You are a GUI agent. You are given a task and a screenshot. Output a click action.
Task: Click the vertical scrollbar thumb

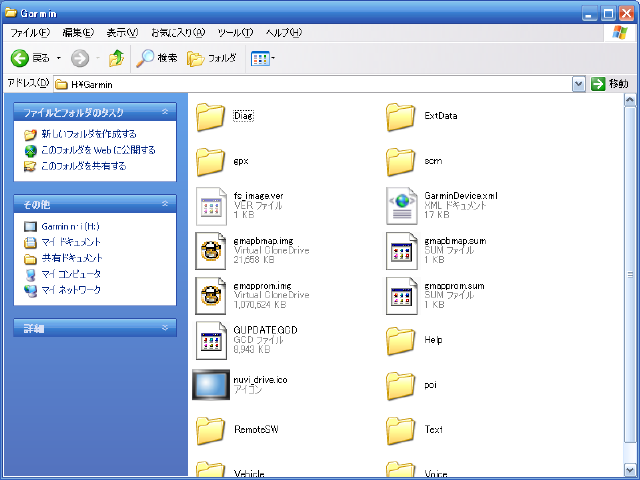[630, 274]
